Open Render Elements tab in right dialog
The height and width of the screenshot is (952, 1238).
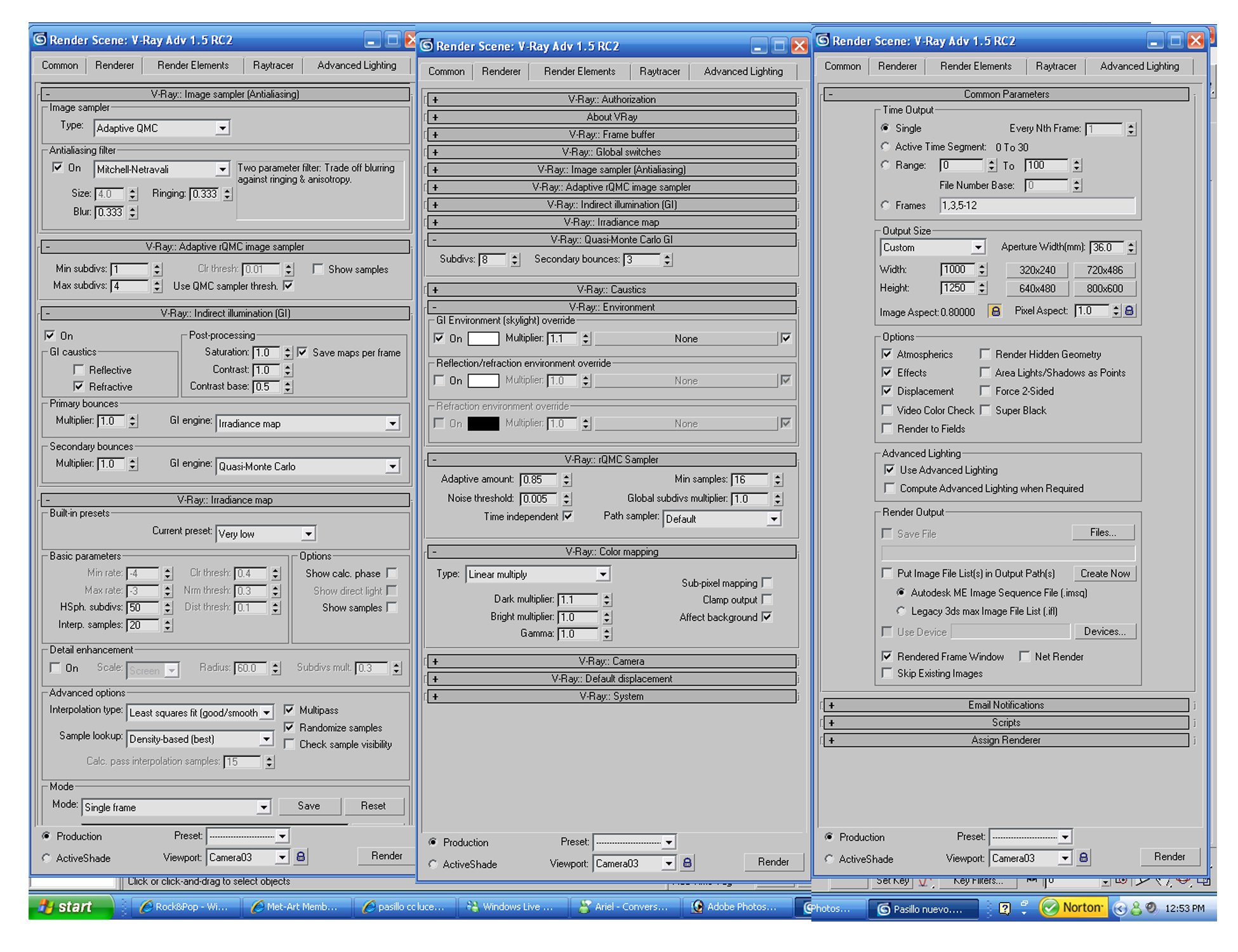click(975, 66)
